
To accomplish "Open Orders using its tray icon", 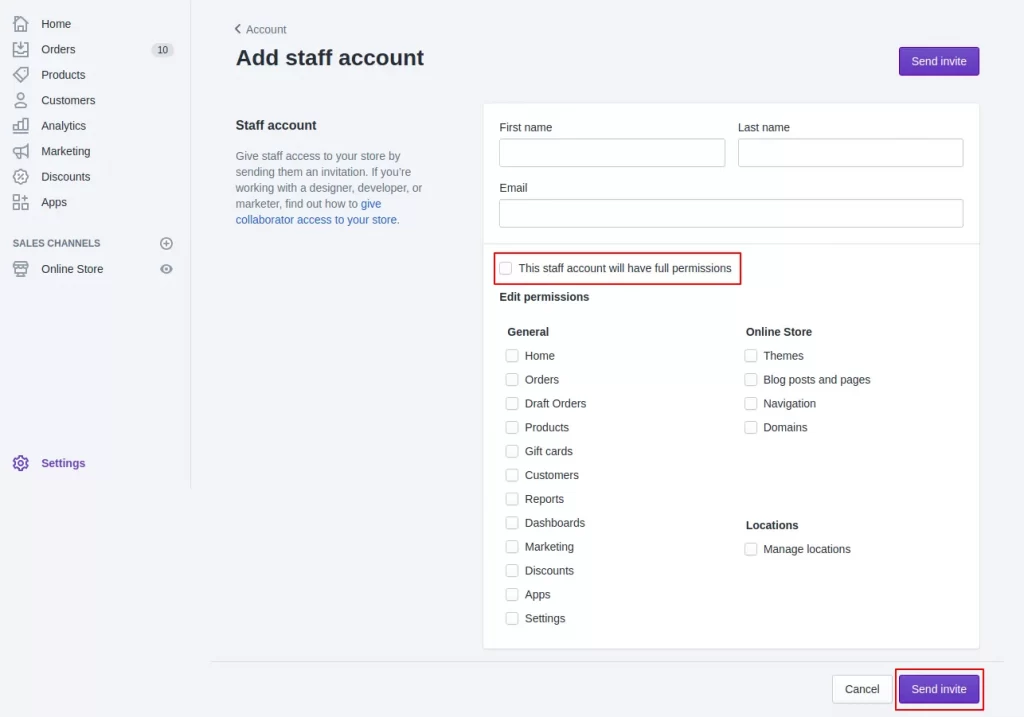I will [x=22, y=49].
